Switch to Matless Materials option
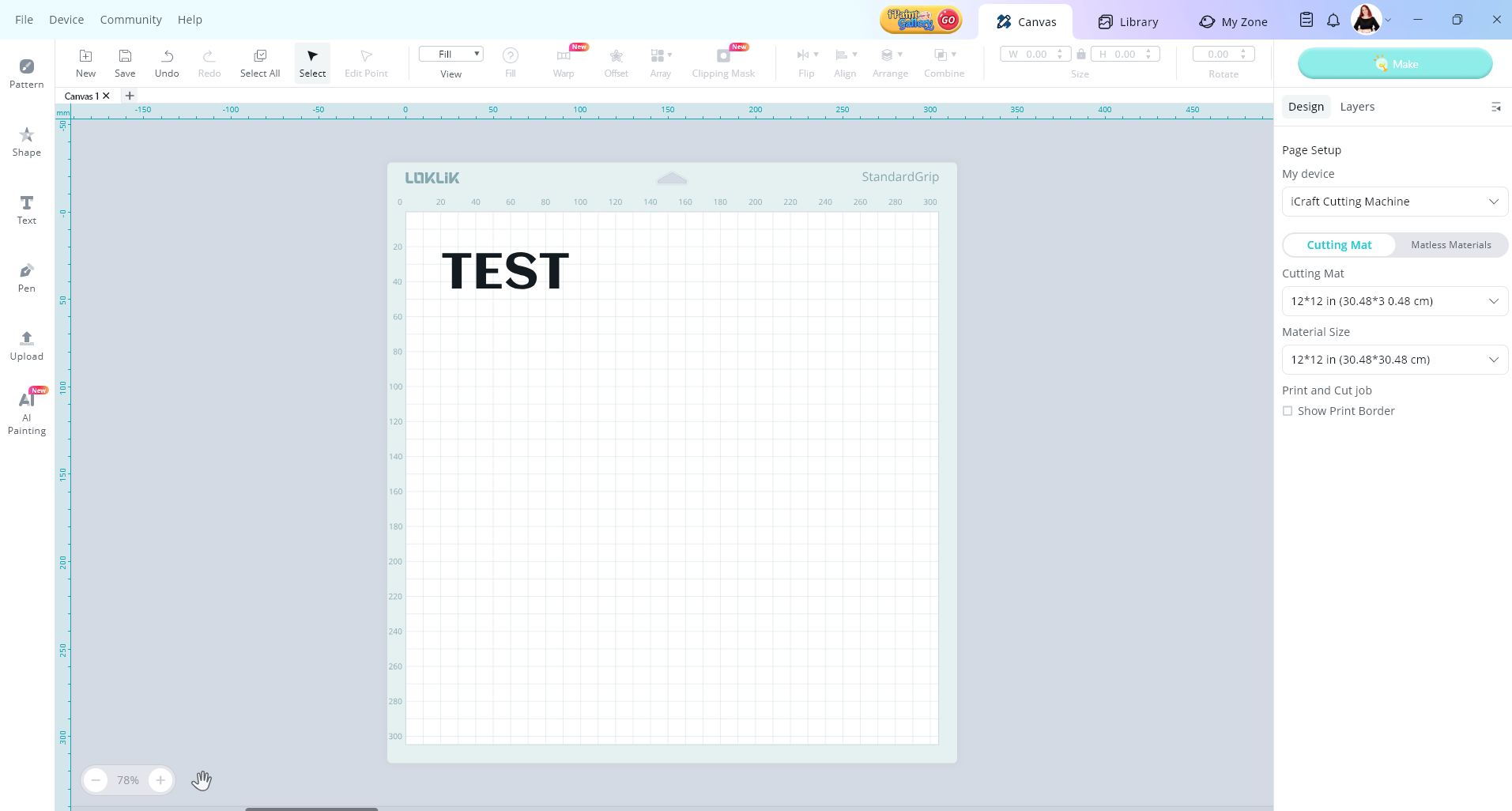The image size is (1512, 811). tap(1450, 245)
